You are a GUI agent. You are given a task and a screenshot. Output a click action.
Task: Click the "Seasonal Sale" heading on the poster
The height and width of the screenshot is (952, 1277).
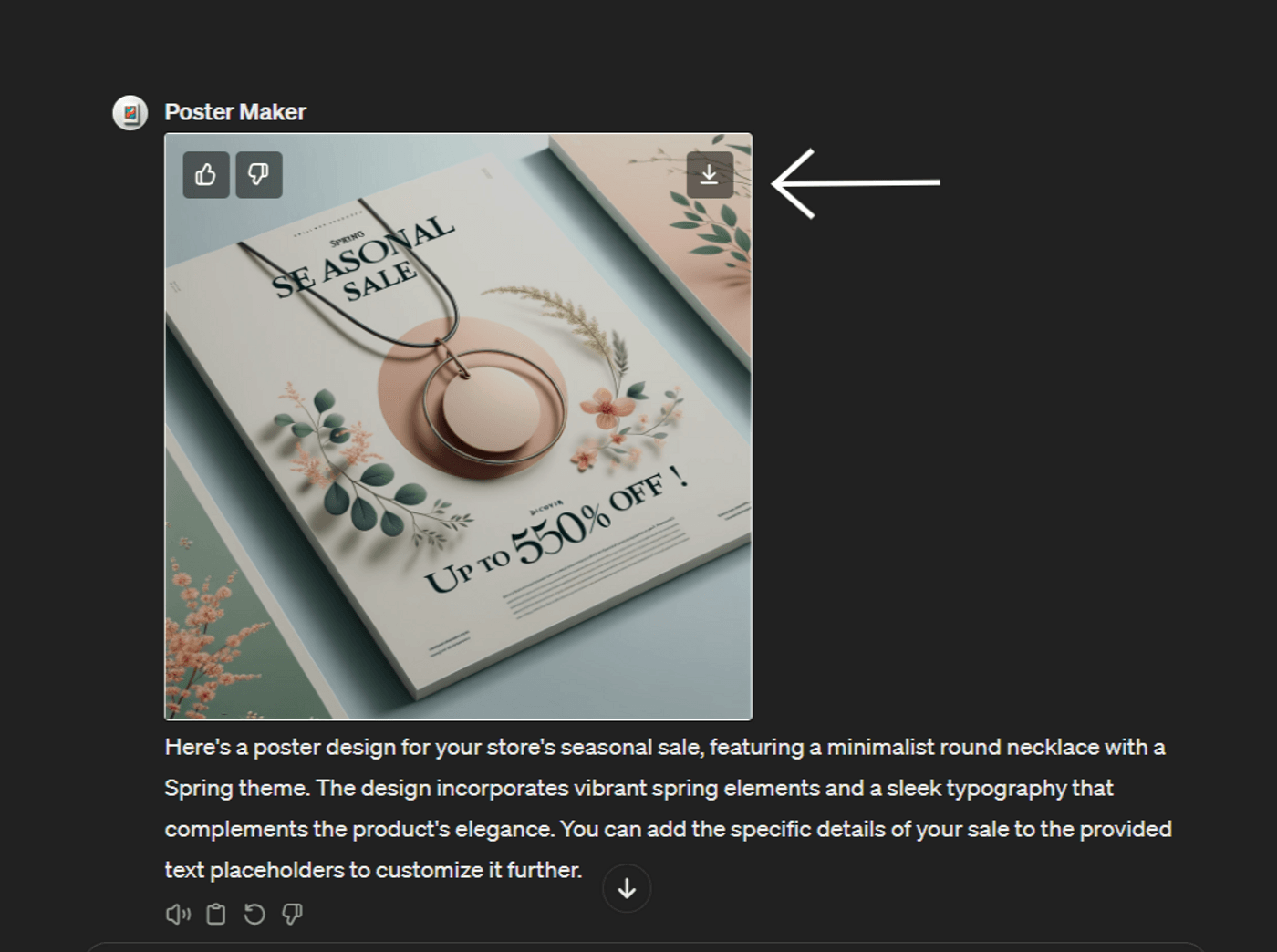coord(365,258)
